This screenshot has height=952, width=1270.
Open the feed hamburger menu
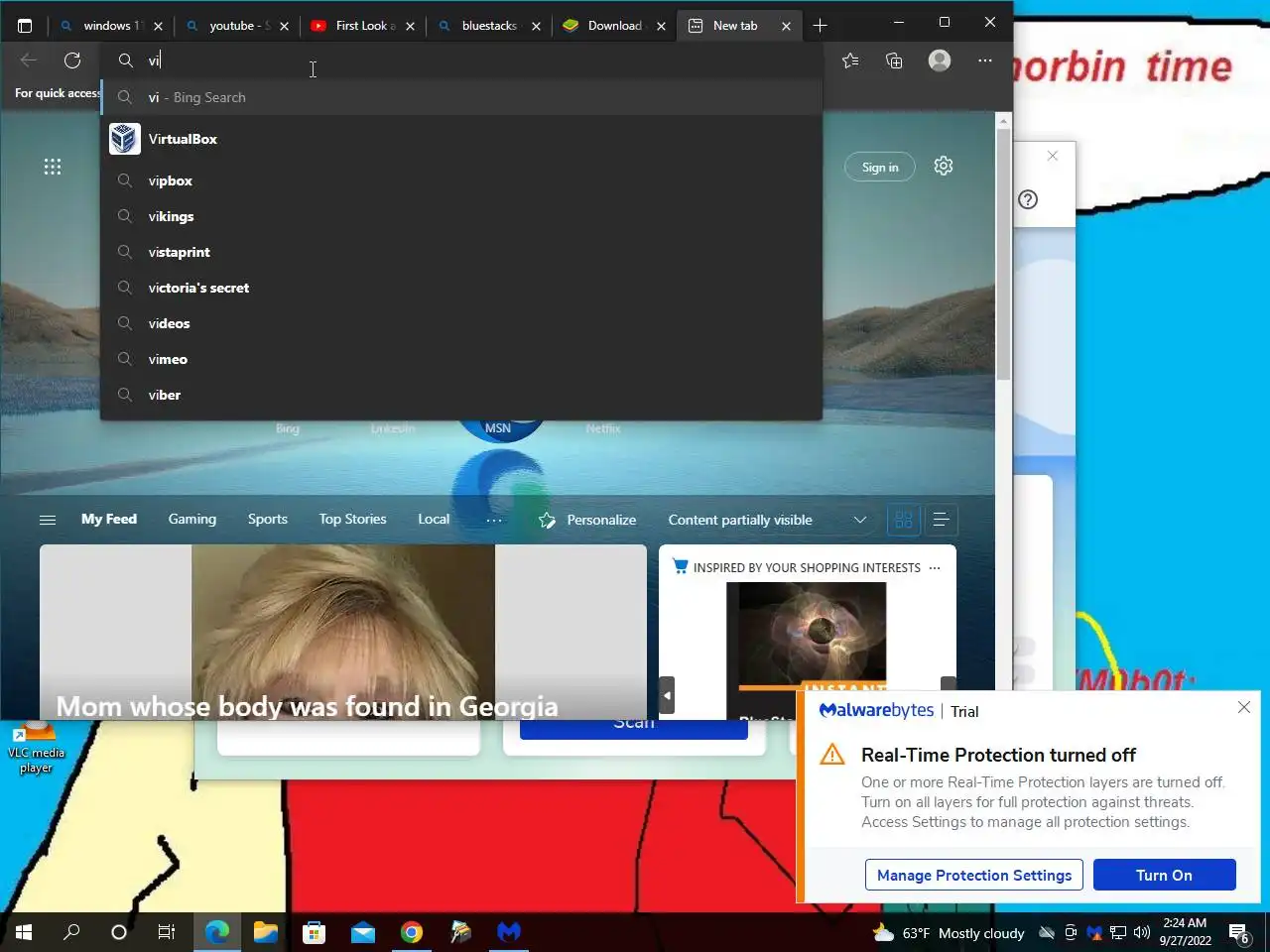47,520
